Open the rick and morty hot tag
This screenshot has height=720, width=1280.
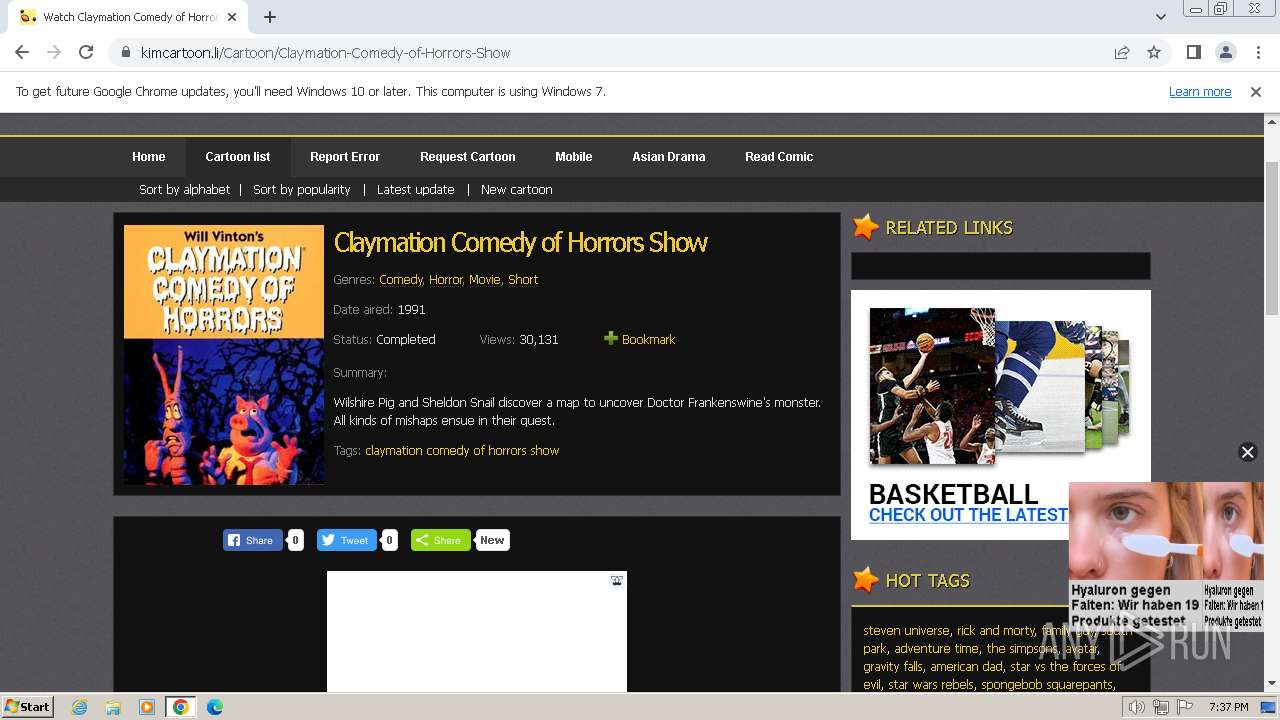[995, 631]
